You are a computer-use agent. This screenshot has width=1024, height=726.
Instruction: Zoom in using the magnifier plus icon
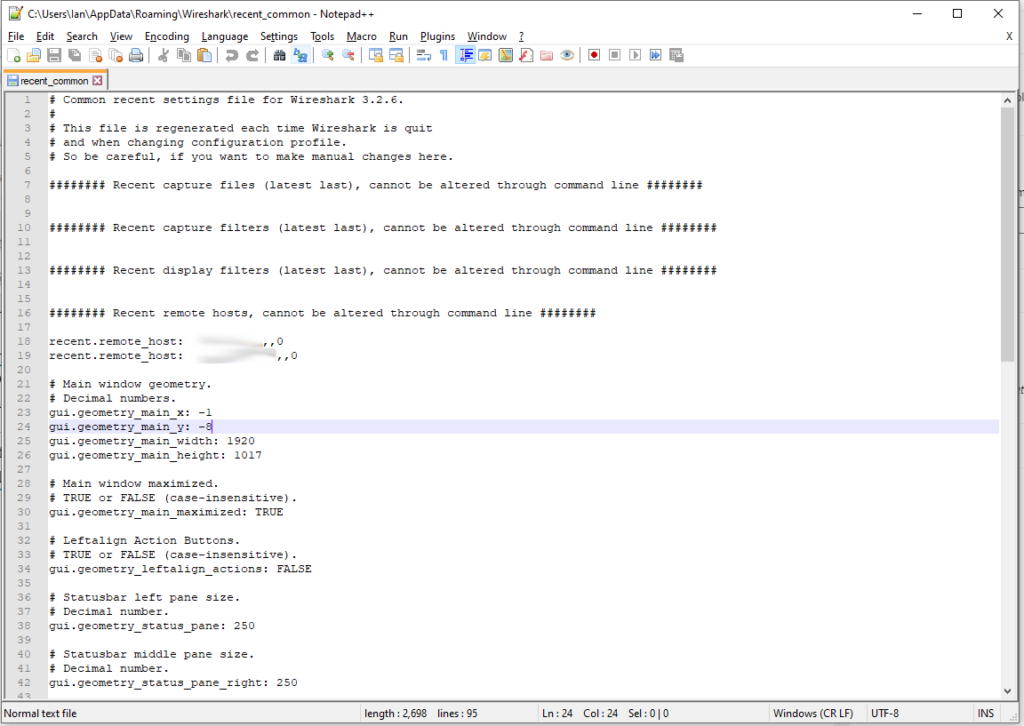[328, 55]
